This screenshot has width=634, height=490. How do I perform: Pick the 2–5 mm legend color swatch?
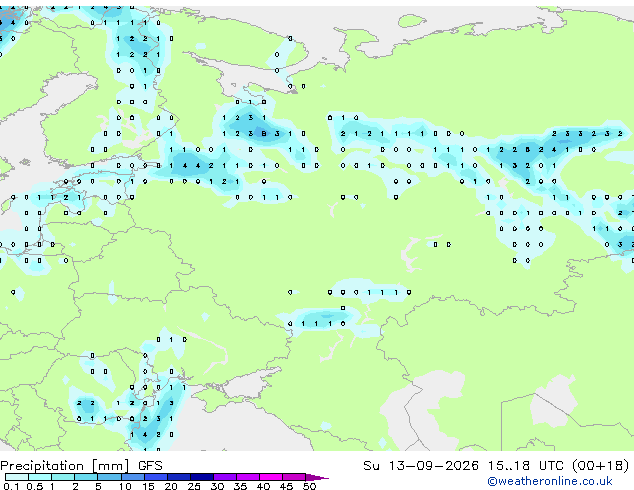(86, 477)
